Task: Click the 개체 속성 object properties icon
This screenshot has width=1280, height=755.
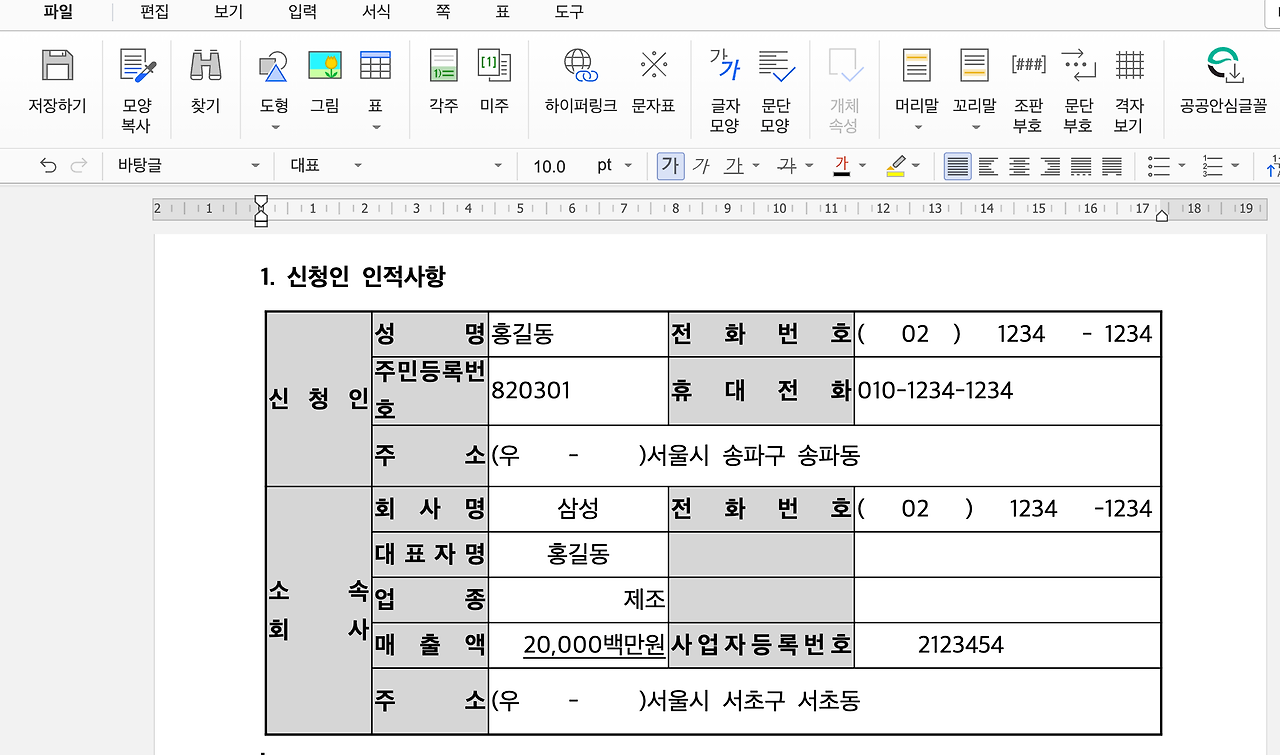Action: tap(845, 66)
